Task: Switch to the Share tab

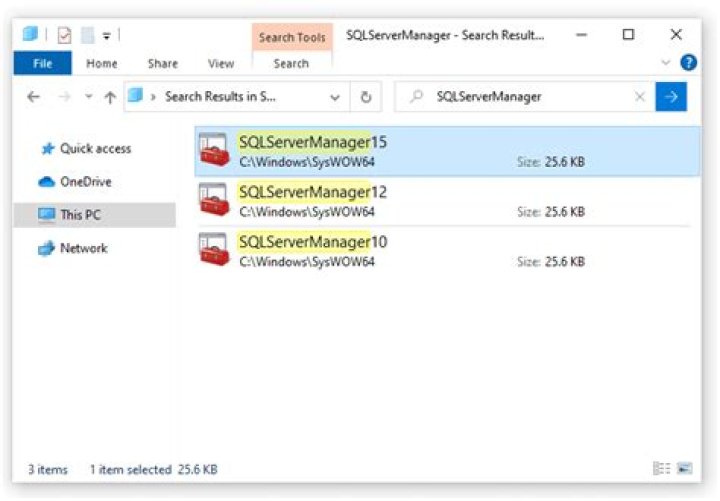Action: [x=163, y=63]
